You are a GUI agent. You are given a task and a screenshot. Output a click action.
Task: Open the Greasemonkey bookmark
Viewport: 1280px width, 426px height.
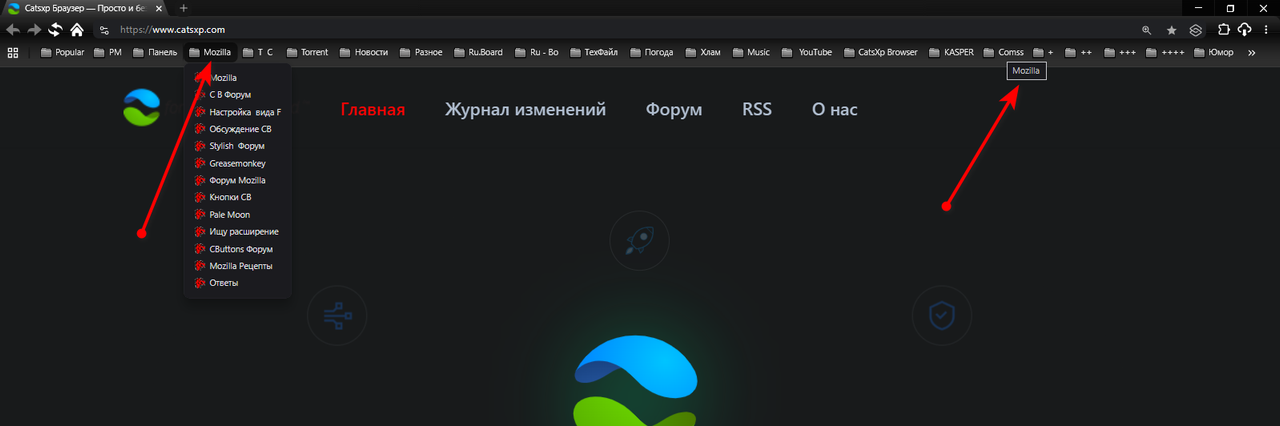point(238,163)
